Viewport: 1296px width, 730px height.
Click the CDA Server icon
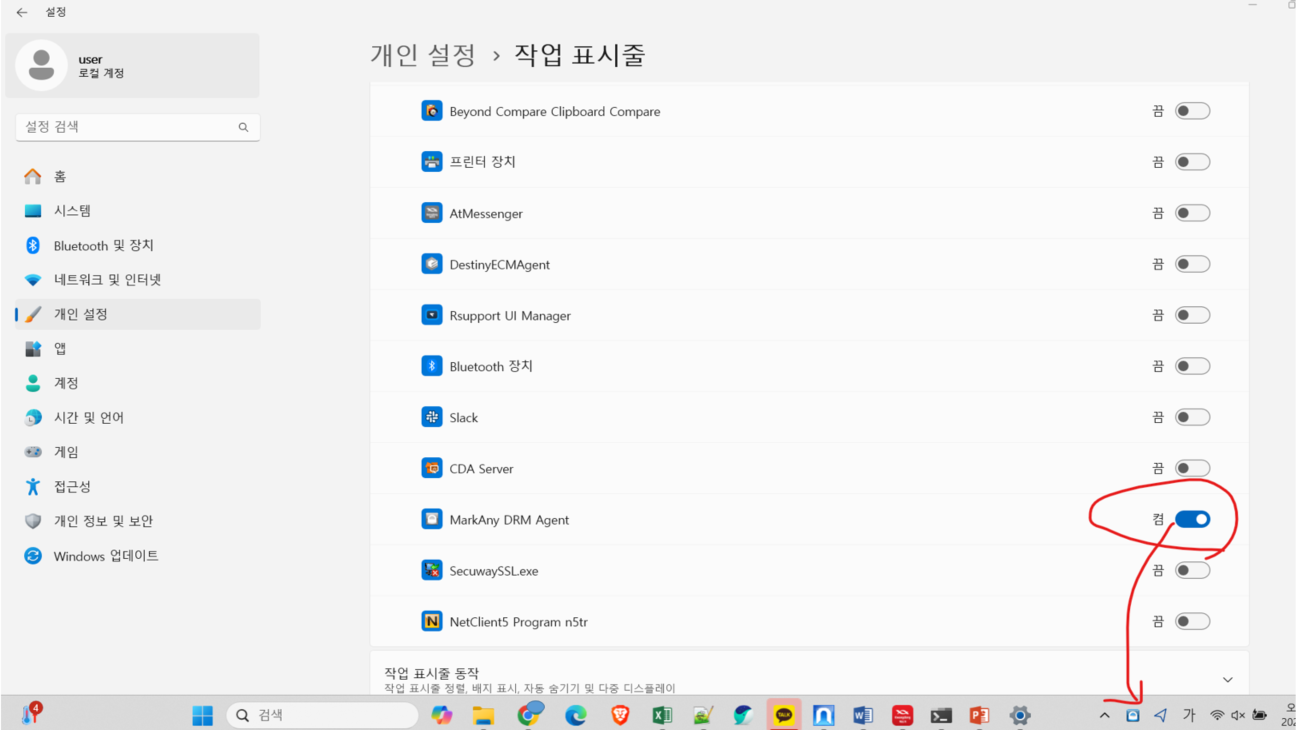pyautogui.click(x=432, y=468)
